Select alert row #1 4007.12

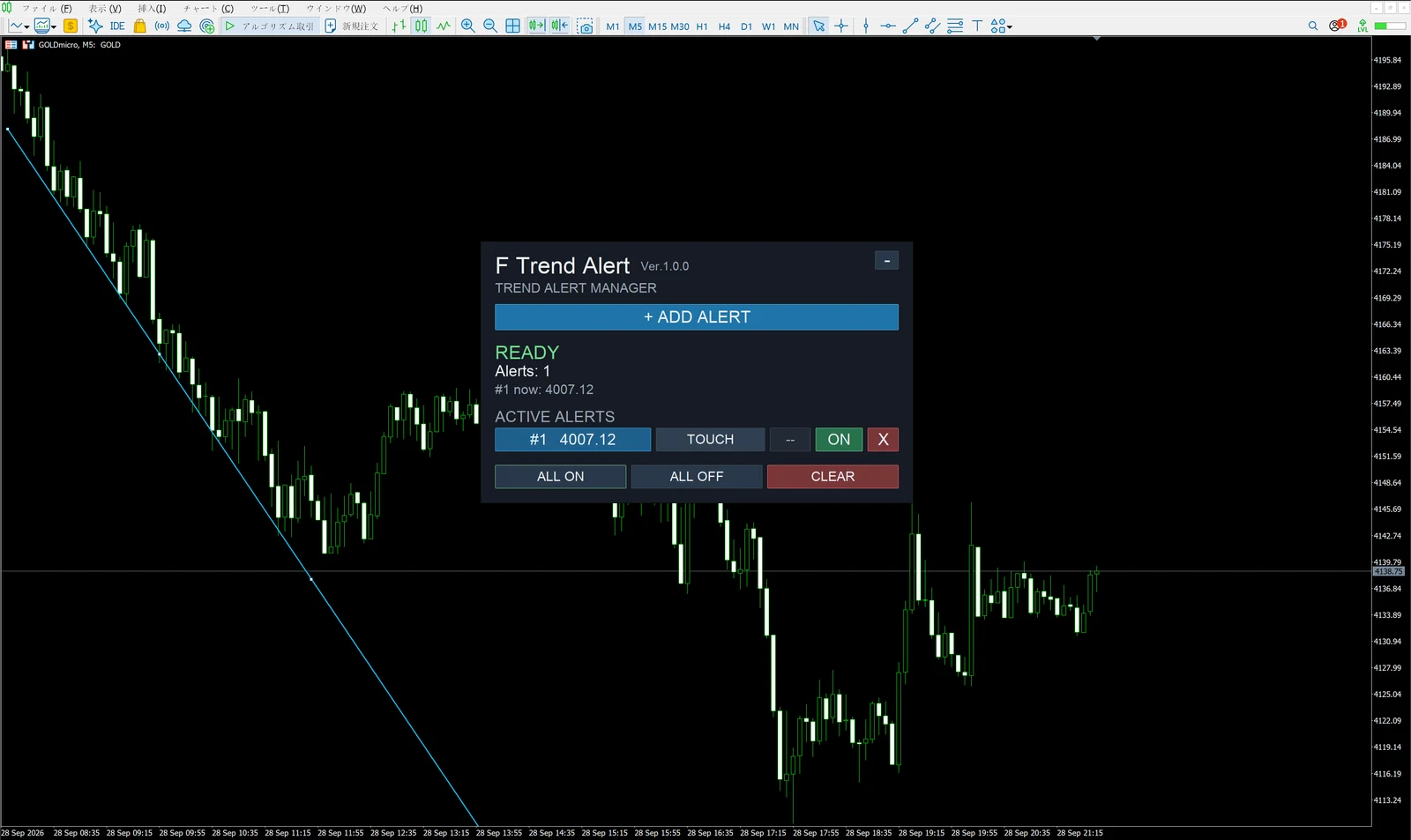pos(572,439)
